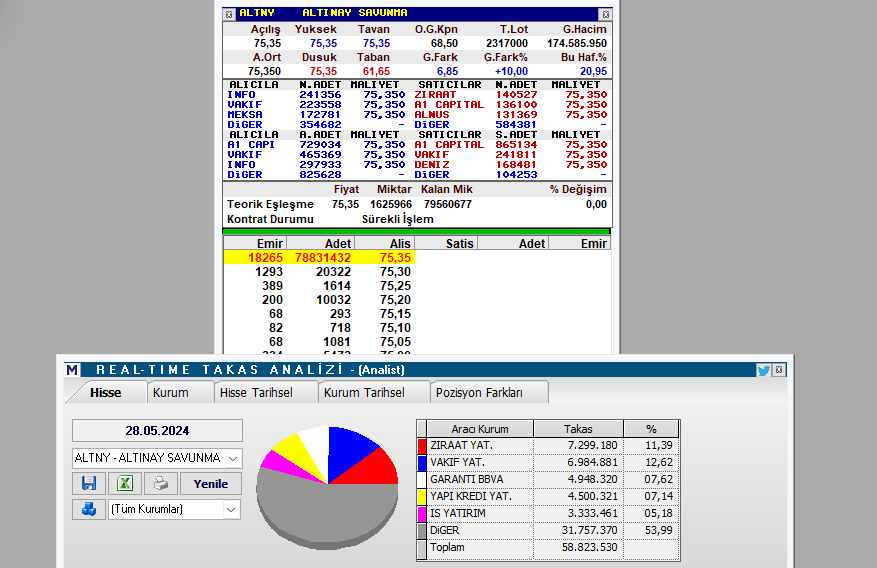
Task: Click the Twitter bird icon in Takas Analizi title
Action: (x=763, y=370)
